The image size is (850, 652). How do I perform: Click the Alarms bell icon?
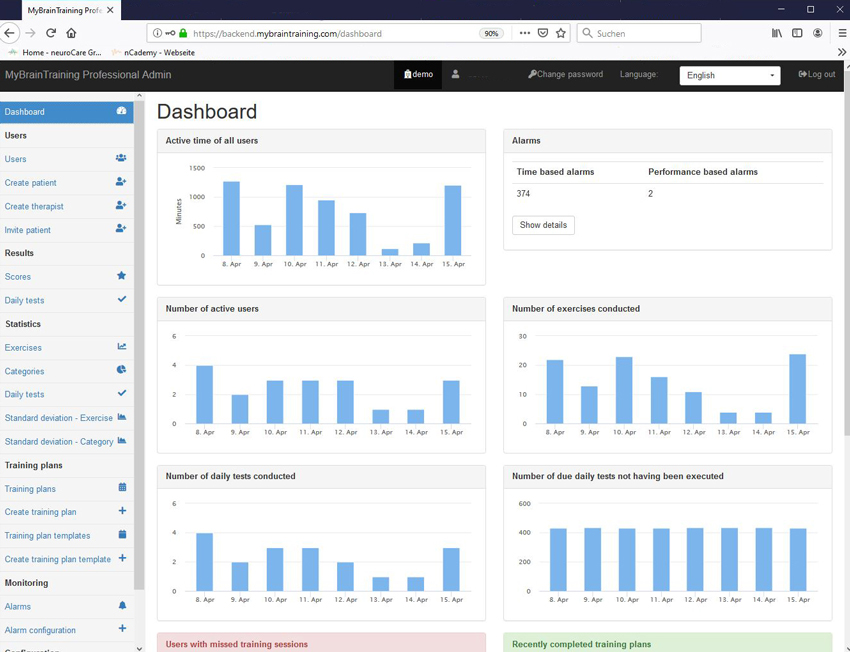pos(122,606)
